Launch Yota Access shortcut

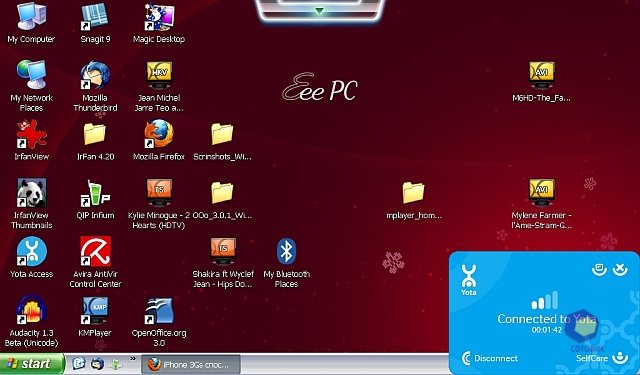(31, 257)
